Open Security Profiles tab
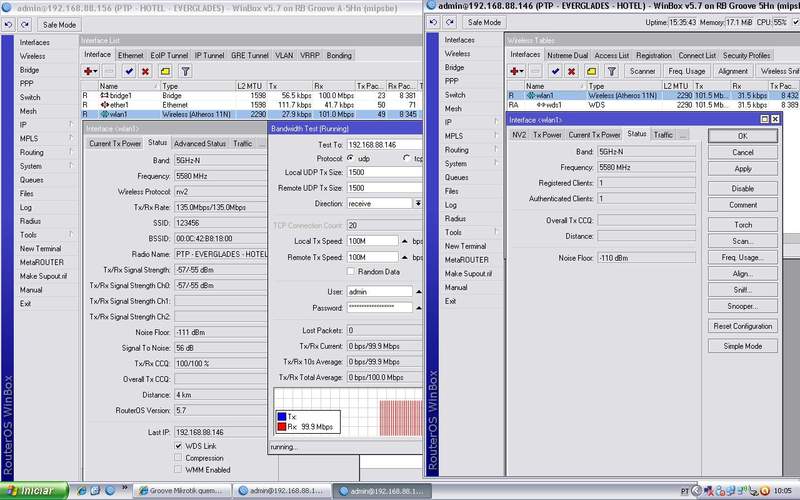The height and width of the screenshot is (500, 800). click(746, 55)
